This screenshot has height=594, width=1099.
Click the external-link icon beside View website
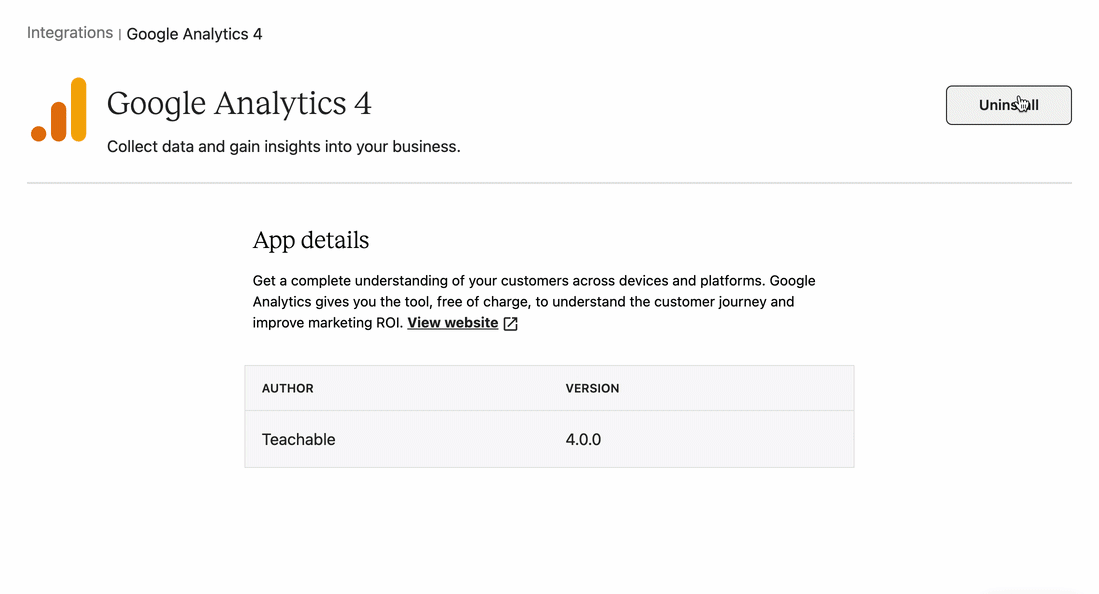(x=511, y=323)
